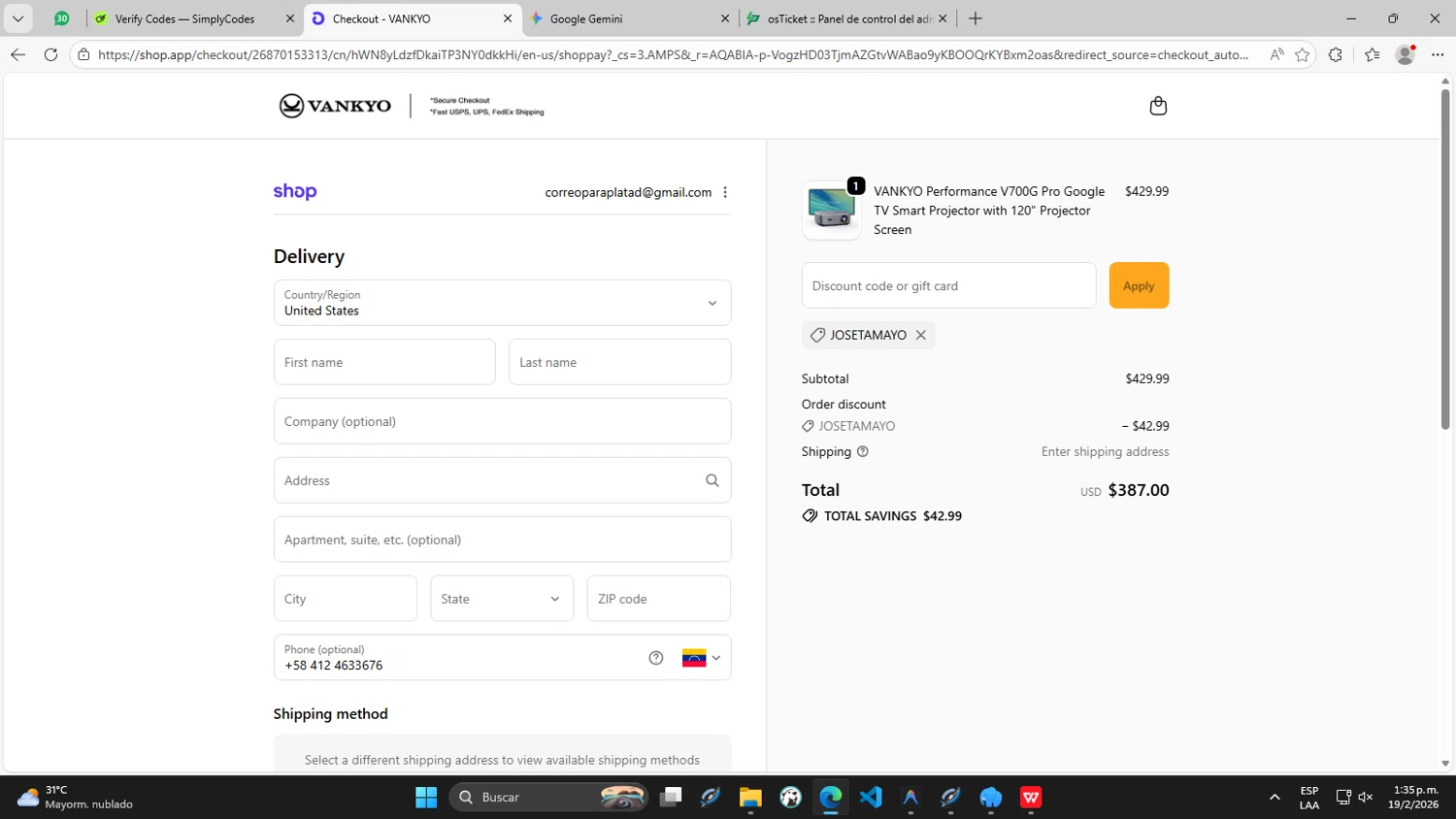The width and height of the screenshot is (1456, 819).
Task: Open the red WPS taskbar icon
Action: pyautogui.click(x=1031, y=798)
